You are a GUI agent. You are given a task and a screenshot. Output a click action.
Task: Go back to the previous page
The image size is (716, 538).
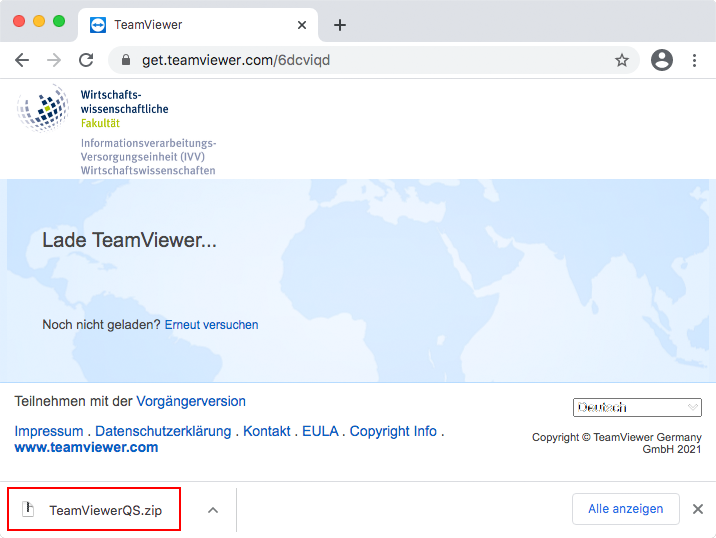pos(21,60)
